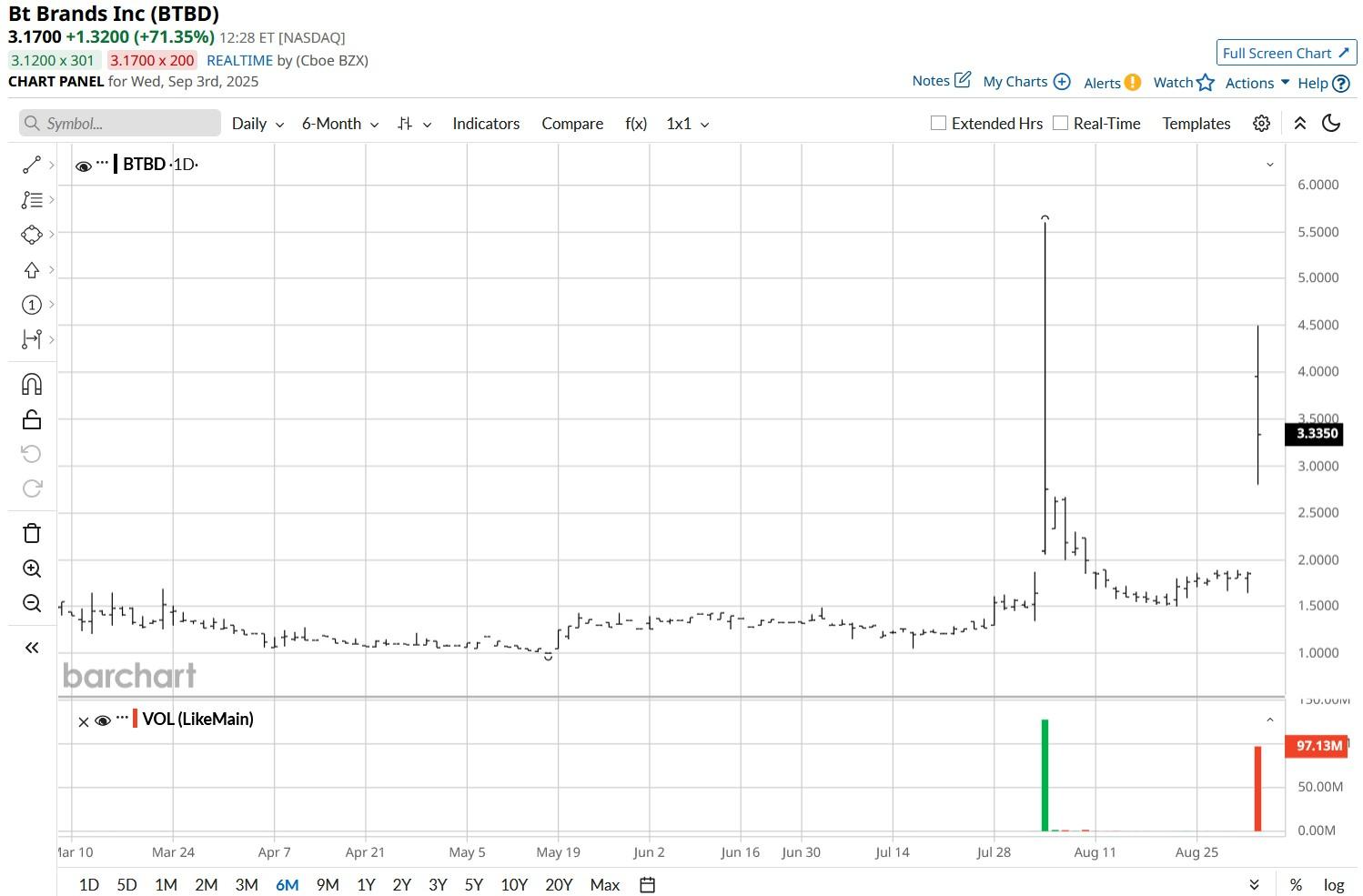Image resolution: width=1363 pixels, height=896 pixels.
Task: Open the 1x1 grid layout dropdown
Action: click(x=688, y=124)
